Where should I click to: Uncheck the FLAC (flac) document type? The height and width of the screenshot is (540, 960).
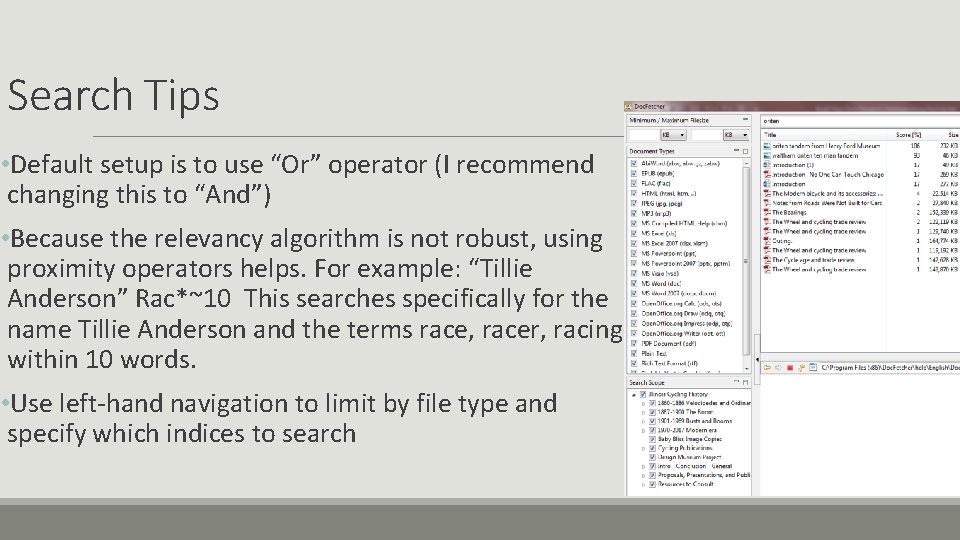634,183
